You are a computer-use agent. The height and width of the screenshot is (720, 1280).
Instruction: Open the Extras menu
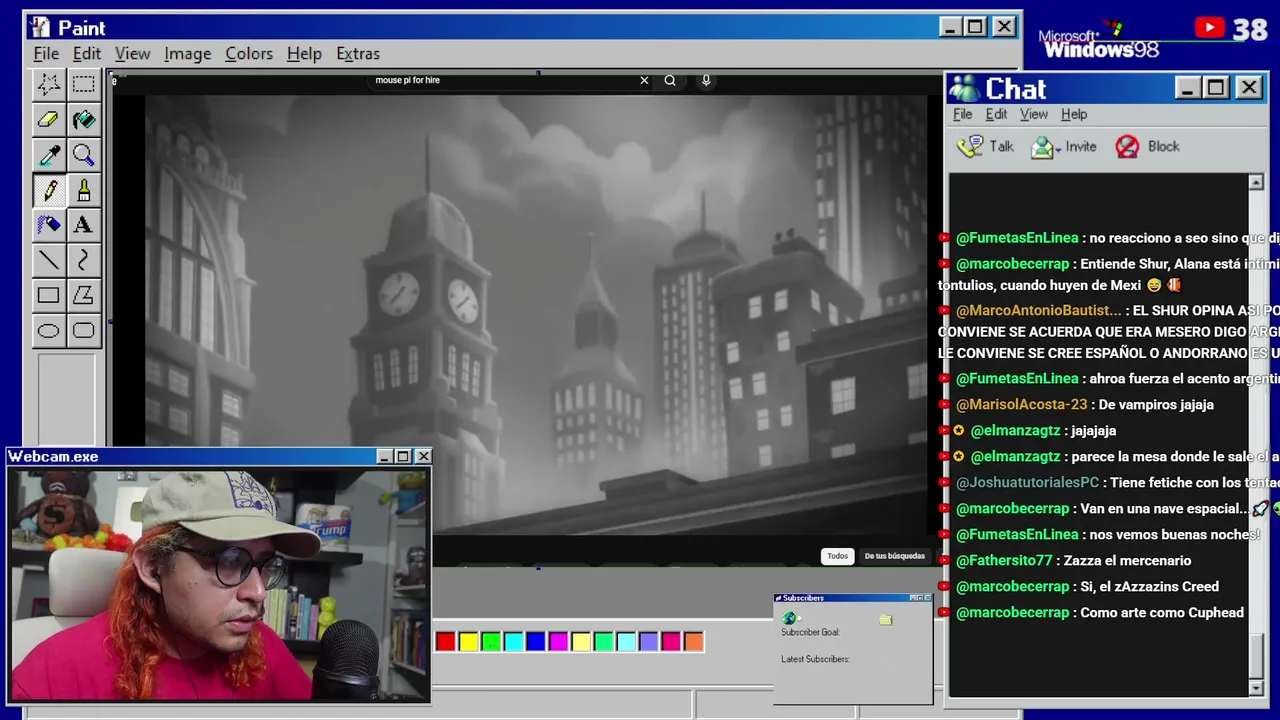tap(358, 53)
